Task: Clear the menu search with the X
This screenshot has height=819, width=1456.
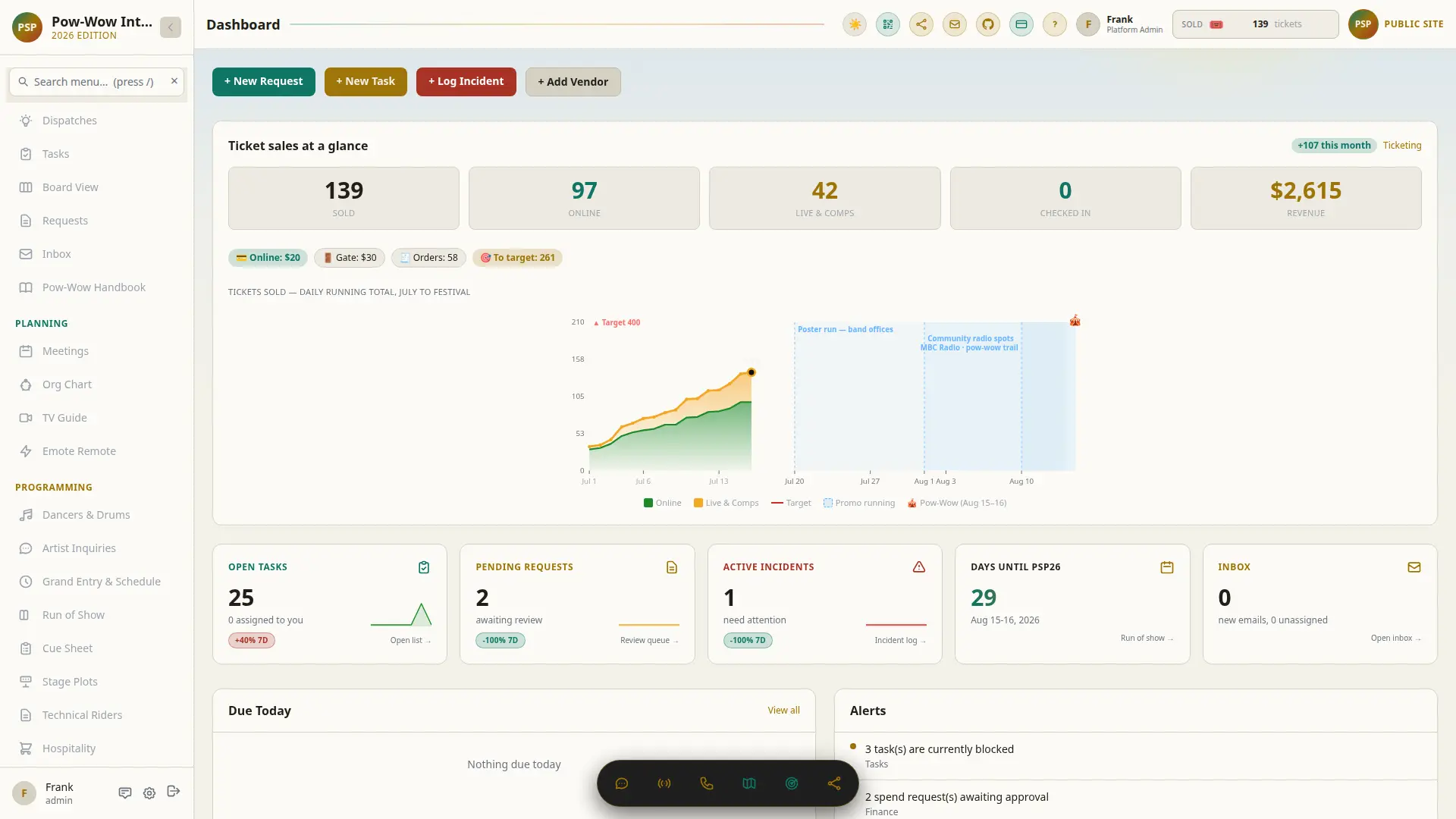Action: coord(174,81)
